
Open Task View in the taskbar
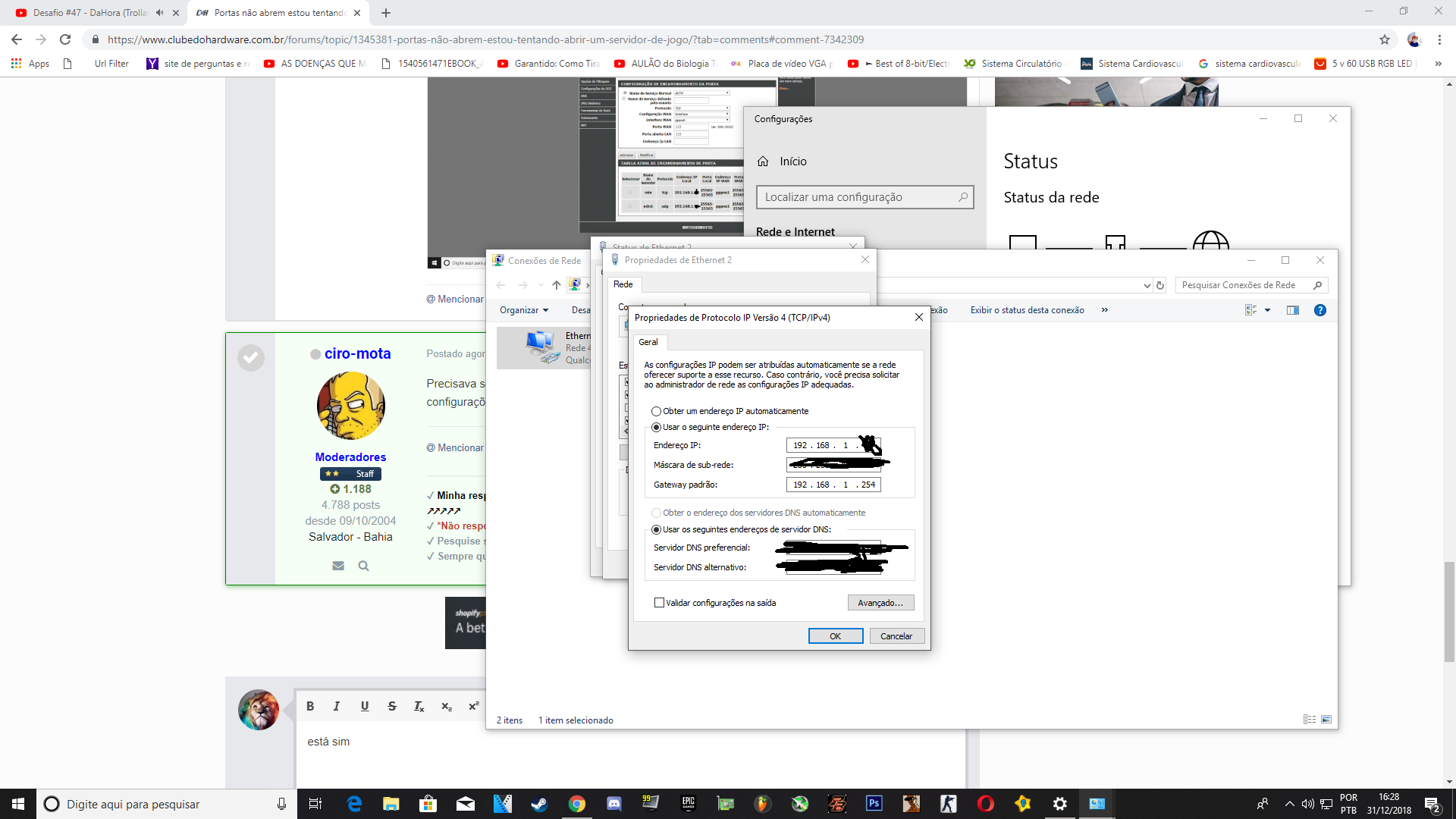click(x=315, y=804)
